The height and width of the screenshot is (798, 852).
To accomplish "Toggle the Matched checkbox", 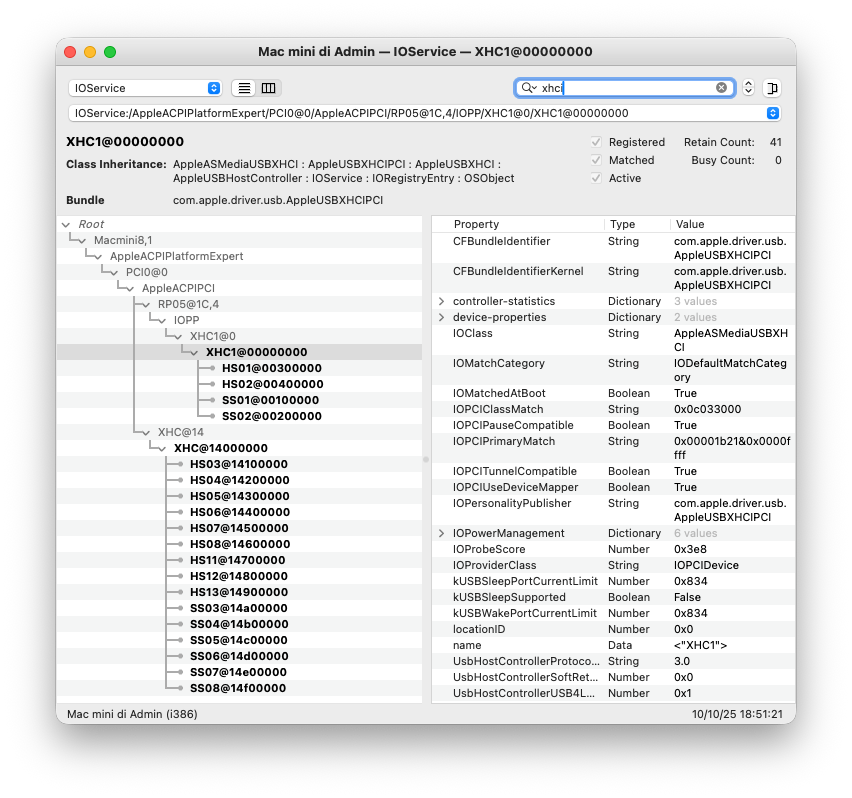I will click(x=596, y=160).
